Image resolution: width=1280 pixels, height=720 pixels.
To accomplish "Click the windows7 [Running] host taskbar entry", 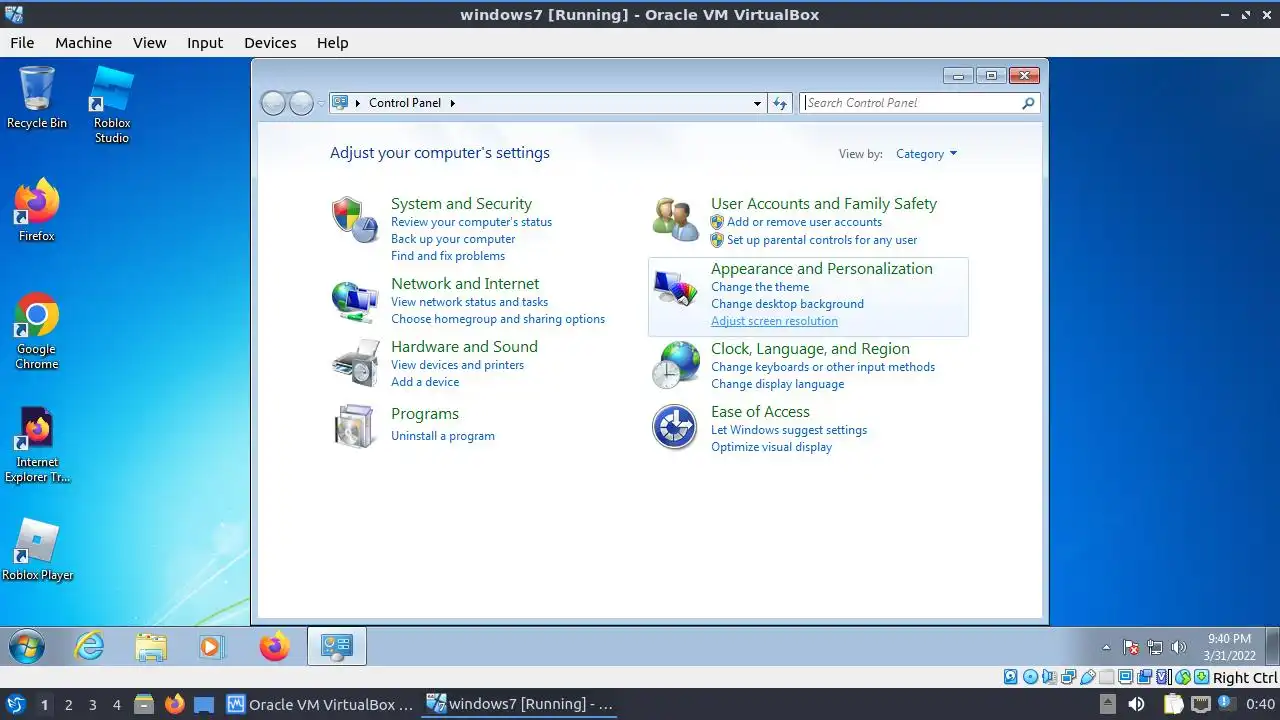I will coord(521,704).
